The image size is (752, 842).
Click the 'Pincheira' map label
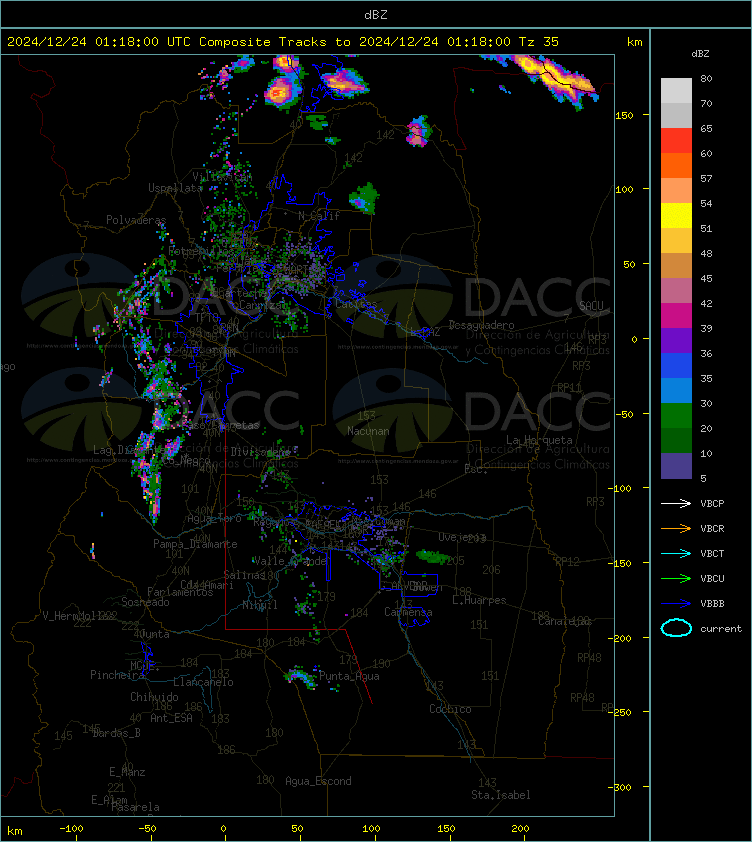117,675
